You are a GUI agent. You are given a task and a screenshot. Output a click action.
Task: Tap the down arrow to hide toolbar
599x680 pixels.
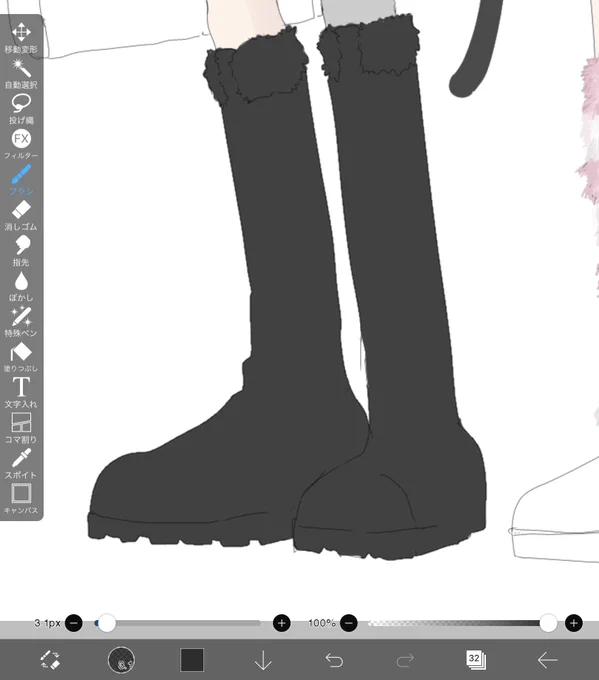263,660
